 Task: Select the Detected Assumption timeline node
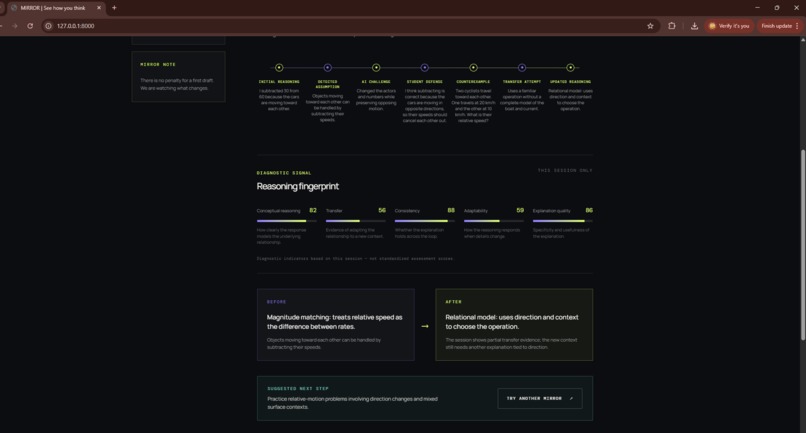[x=327, y=67]
